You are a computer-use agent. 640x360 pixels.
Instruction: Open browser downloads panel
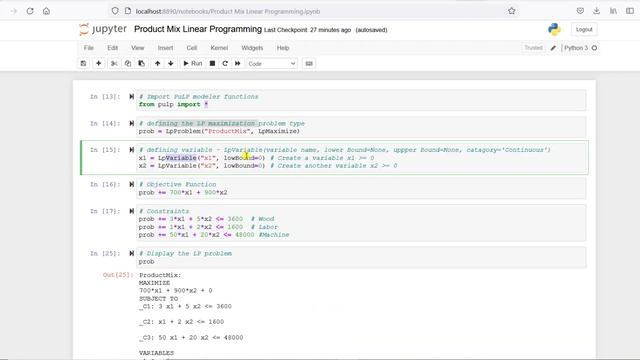[596, 11]
